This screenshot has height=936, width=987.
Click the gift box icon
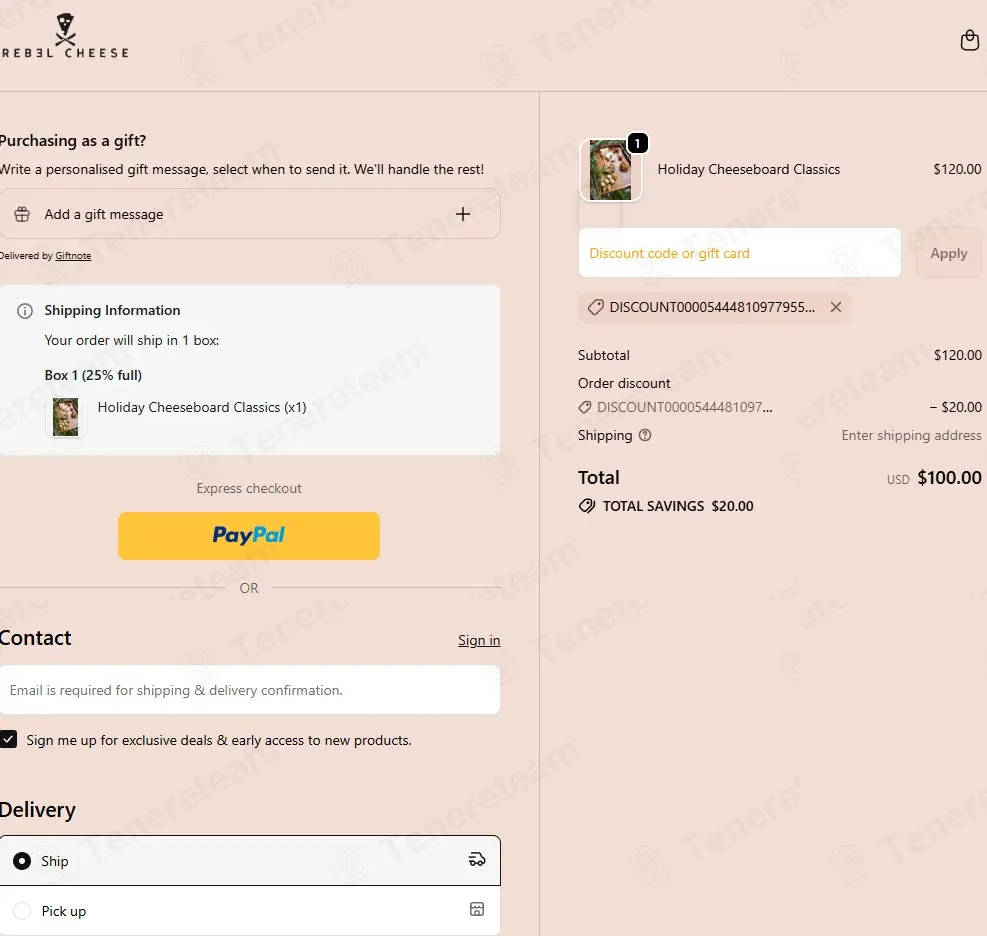pos(22,214)
